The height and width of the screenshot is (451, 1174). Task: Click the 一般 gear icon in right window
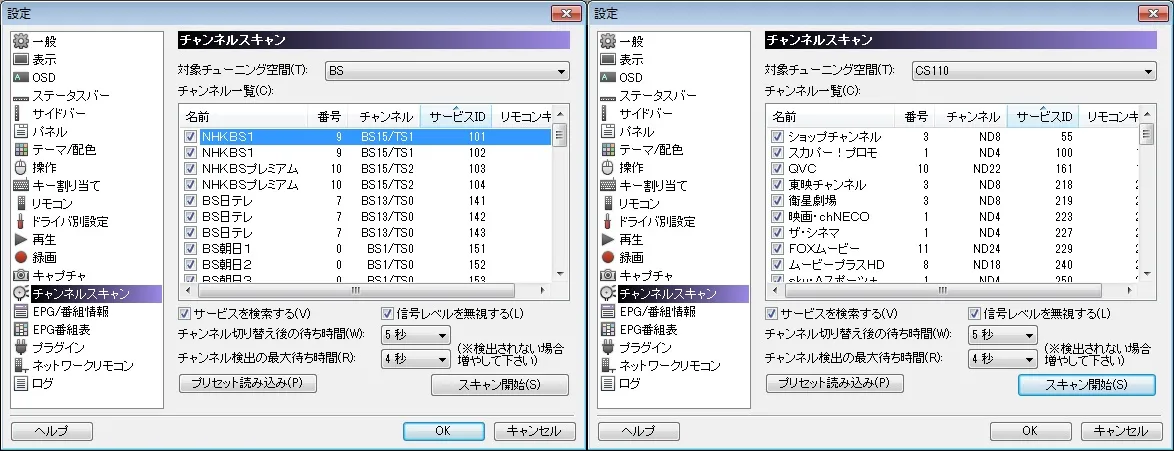point(608,41)
